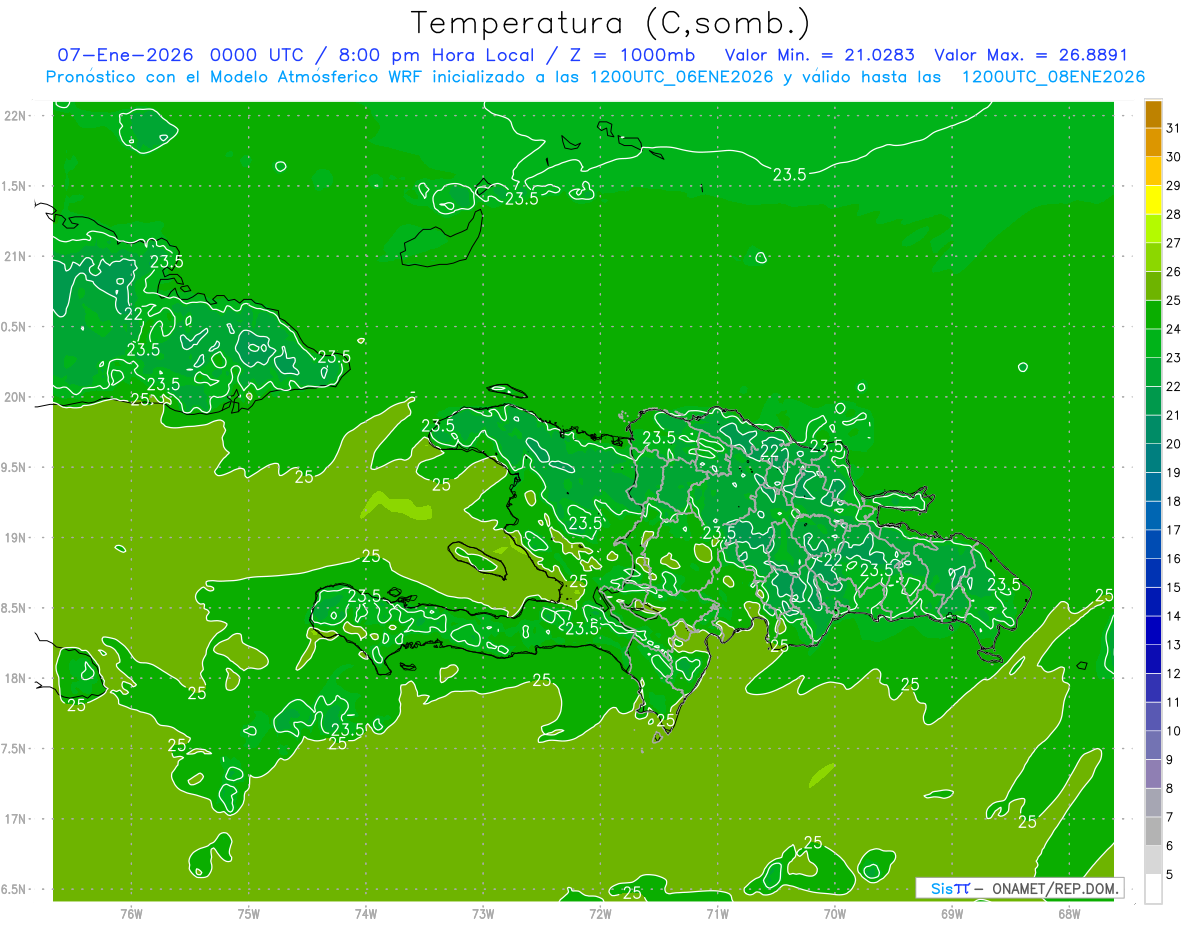Click the "18N" latitude label
The height and width of the screenshot is (927, 1200).
point(16,679)
